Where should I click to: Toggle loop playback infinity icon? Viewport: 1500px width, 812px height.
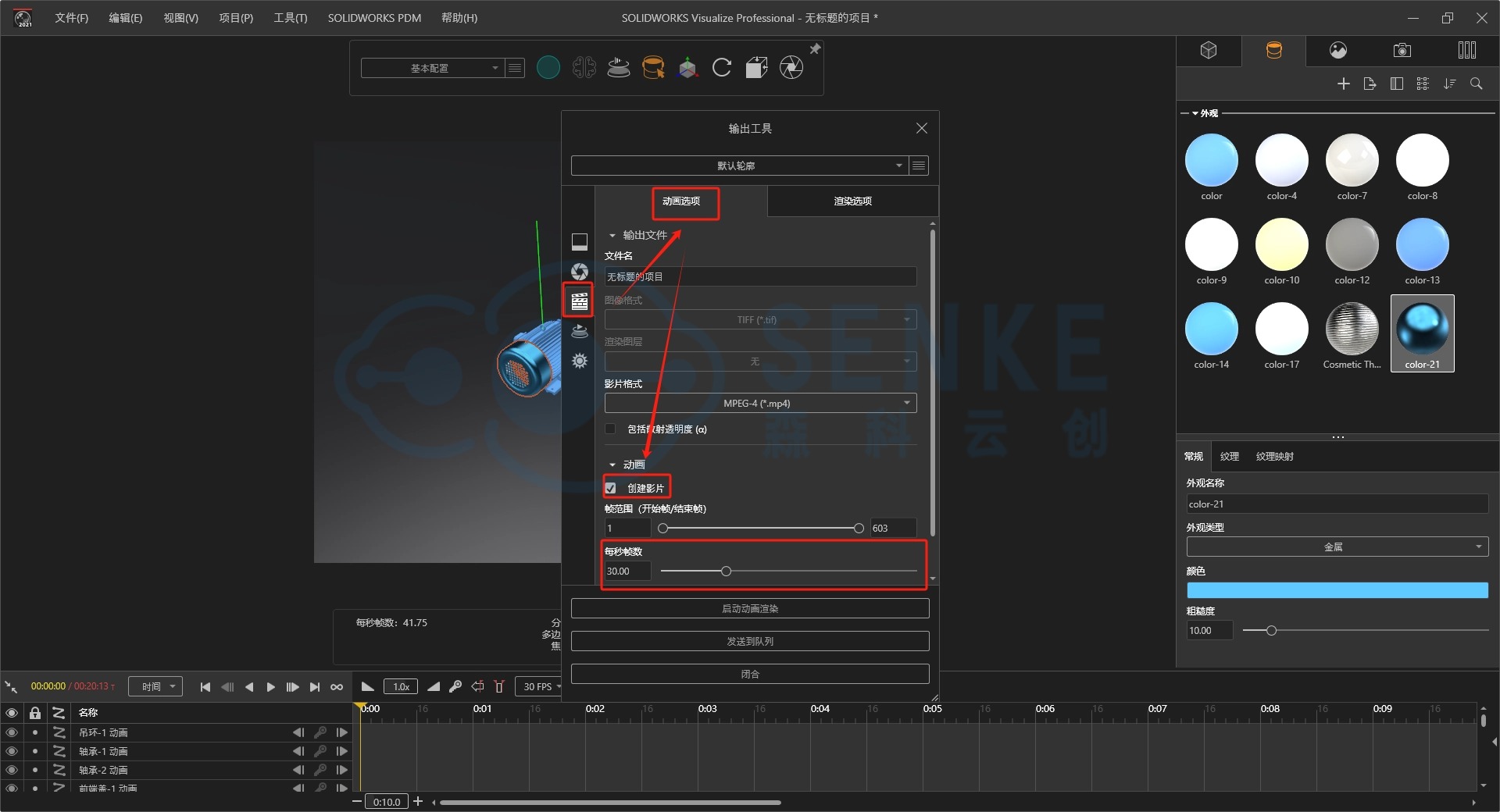click(337, 687)
